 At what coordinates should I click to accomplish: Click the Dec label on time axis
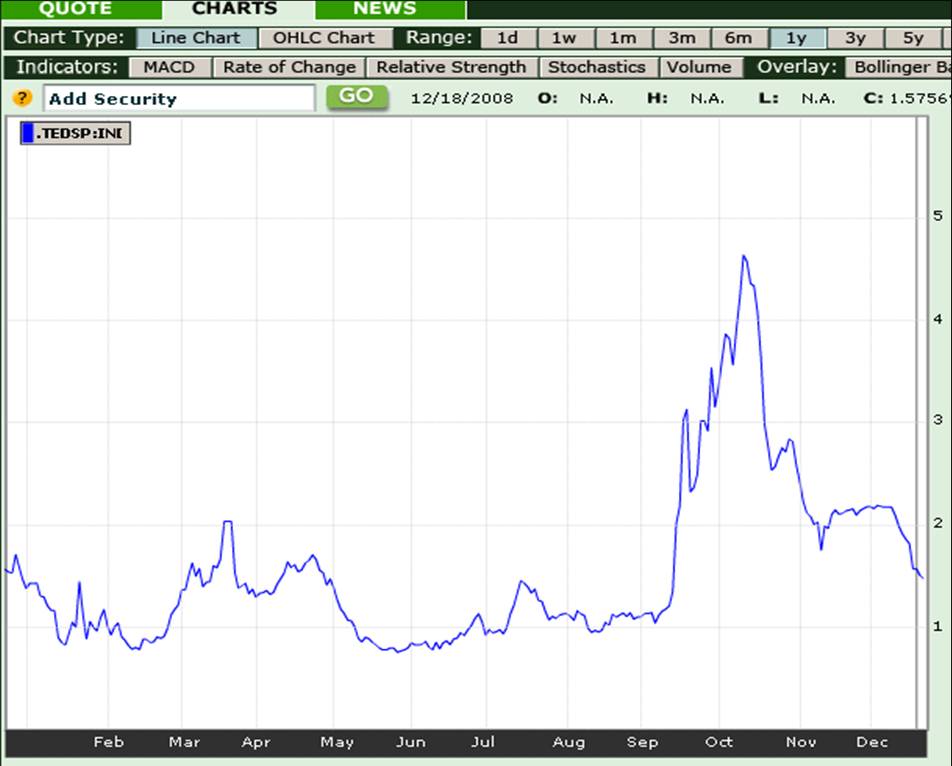(x=872, y=742)
